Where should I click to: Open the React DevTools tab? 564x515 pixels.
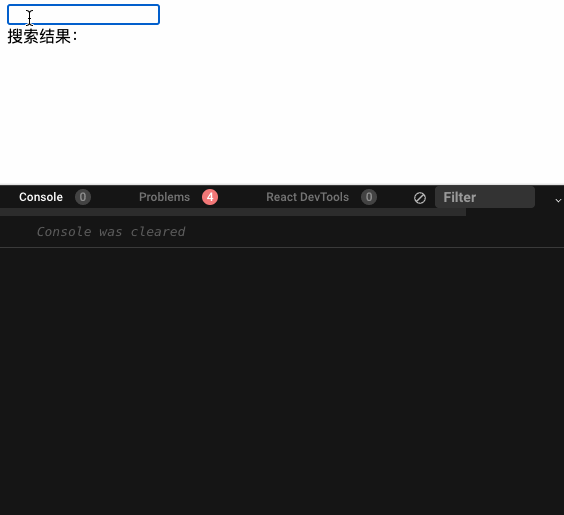click(308, 197)
